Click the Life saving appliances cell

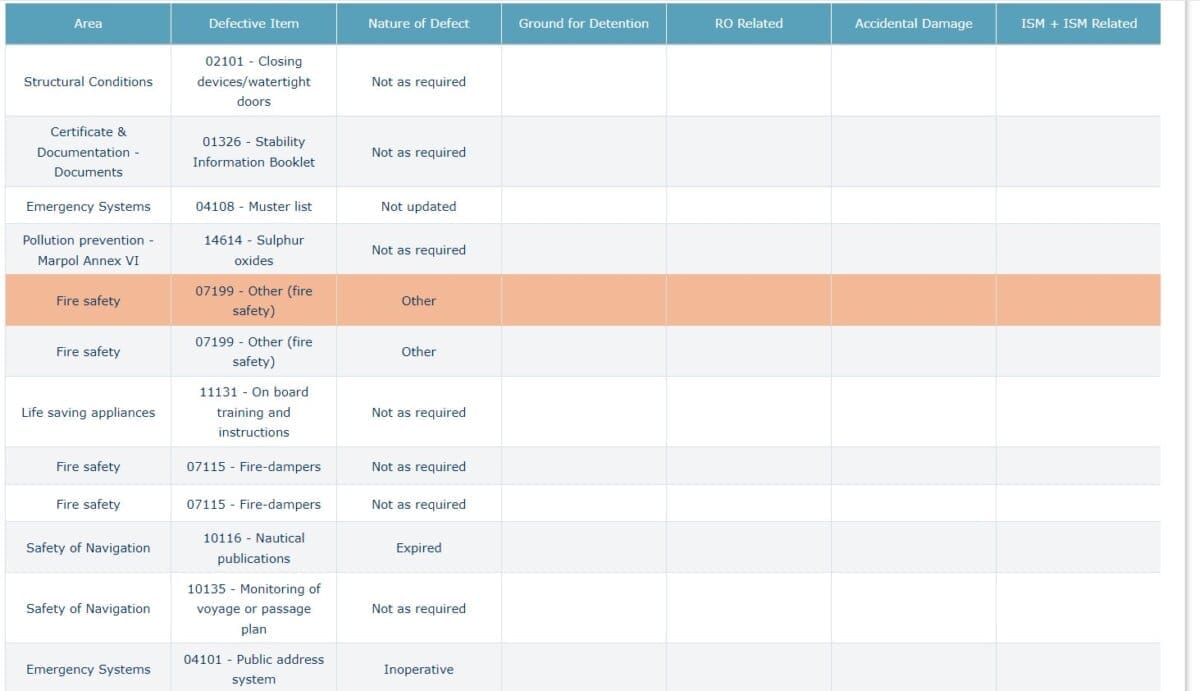click(88, 412)
